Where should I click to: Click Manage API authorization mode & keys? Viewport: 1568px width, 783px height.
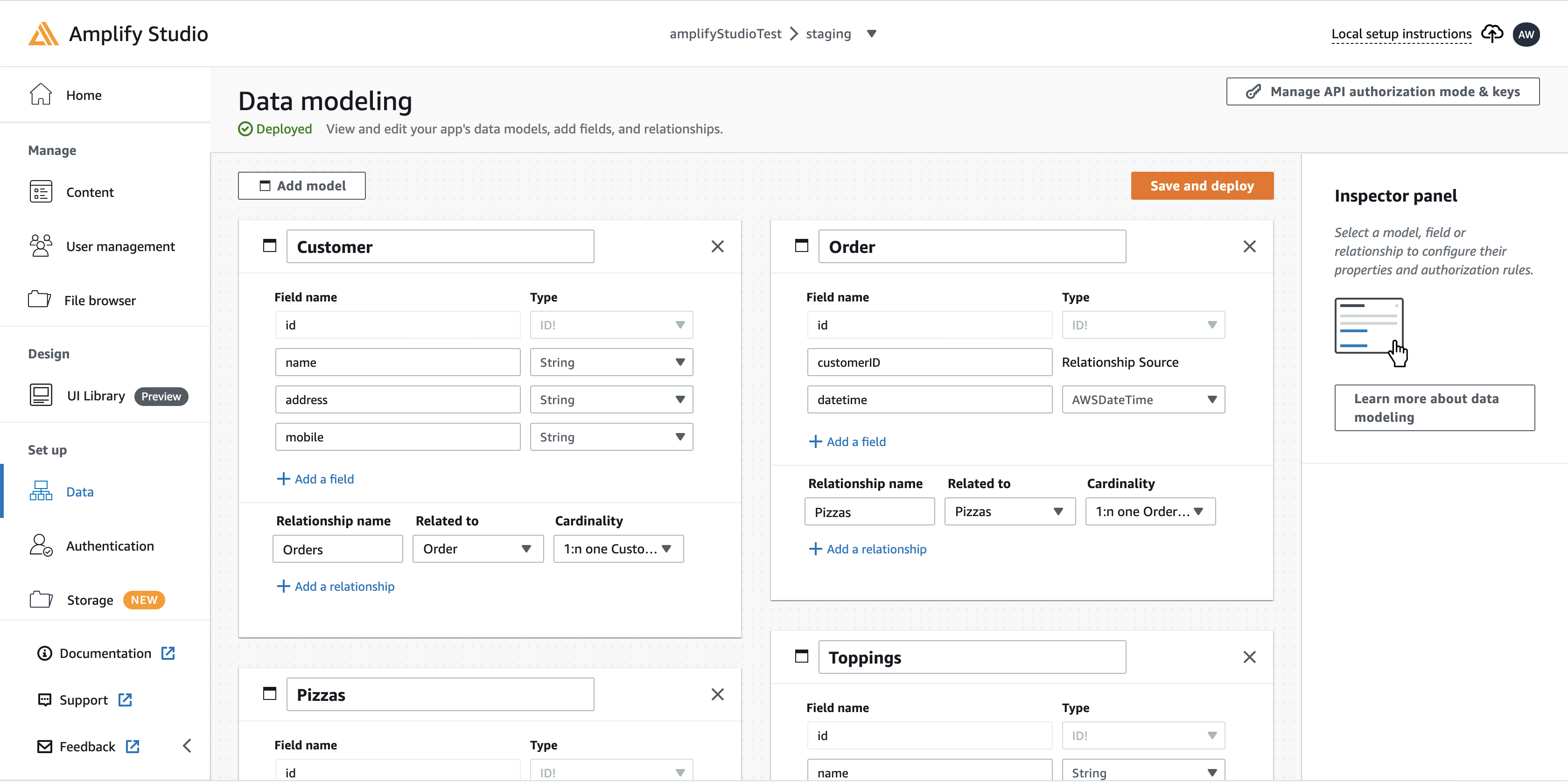tap(1382, 91)
